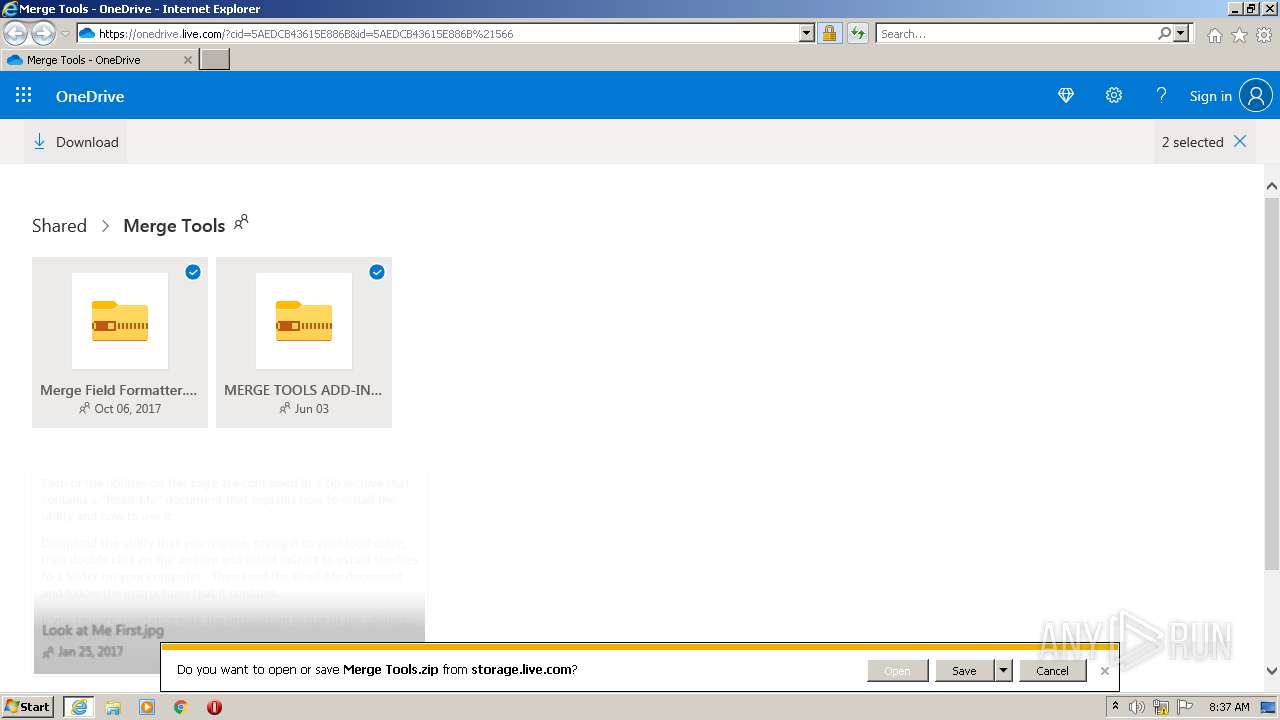Click into the Search box

click(x=1017, y=33)
